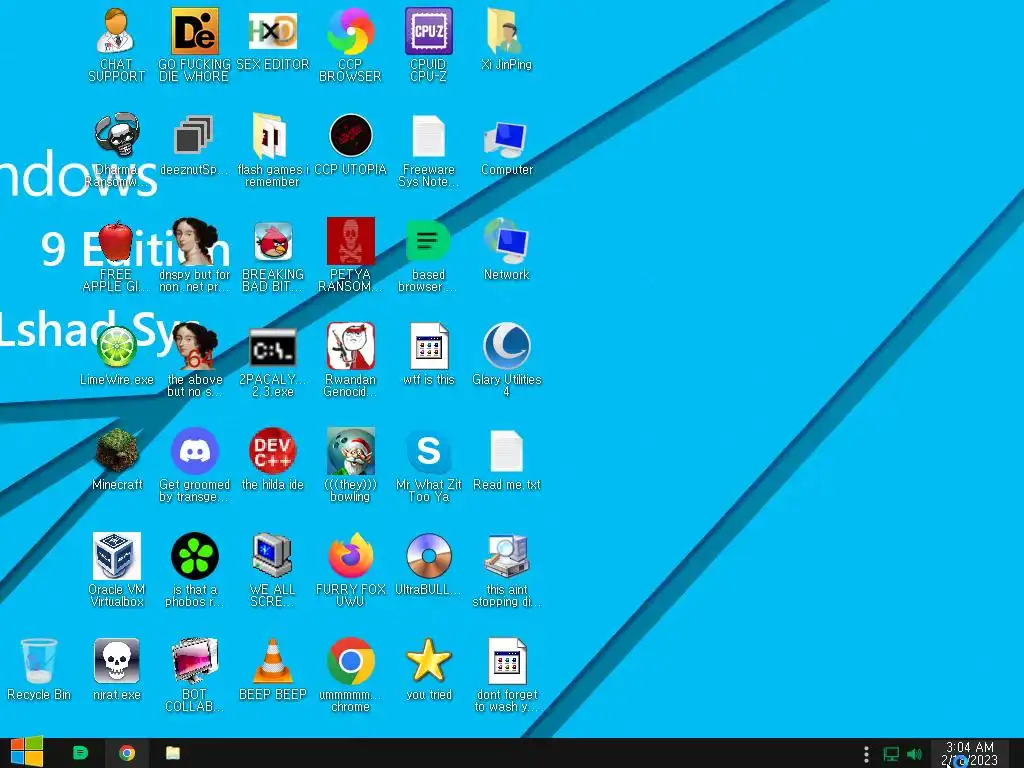This screenshot has width=1024, height=768.
Task: Click the green browser taskbar icon
Action: [x=80, y=753]
